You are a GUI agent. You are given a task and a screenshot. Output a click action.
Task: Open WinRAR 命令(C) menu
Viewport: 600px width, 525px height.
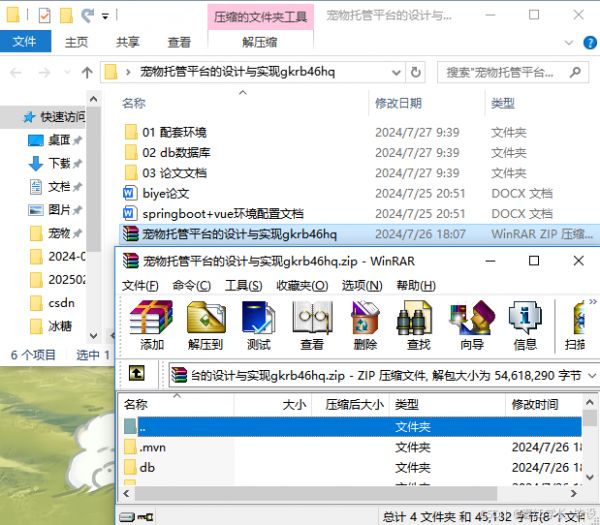pos(191,285)
